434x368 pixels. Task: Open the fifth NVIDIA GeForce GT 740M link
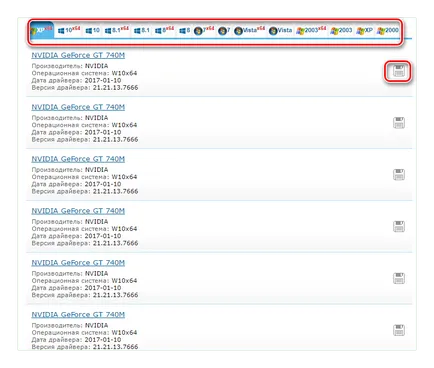pyautogui.click(x=78, y=263)
